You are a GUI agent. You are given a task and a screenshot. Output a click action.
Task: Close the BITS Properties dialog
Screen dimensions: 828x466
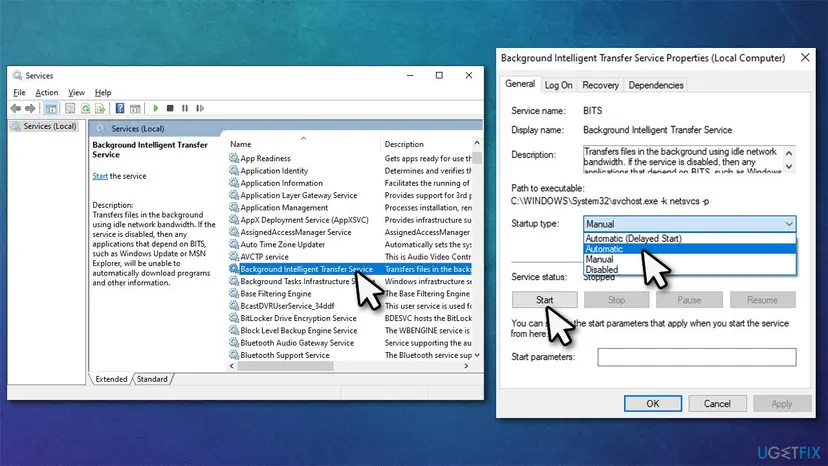tap(805, 58)
